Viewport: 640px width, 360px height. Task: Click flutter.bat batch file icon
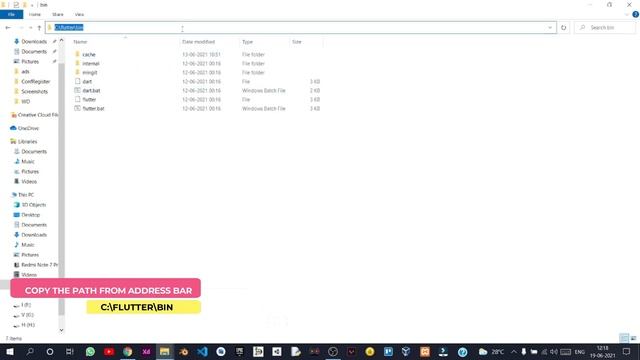point(77,108)
